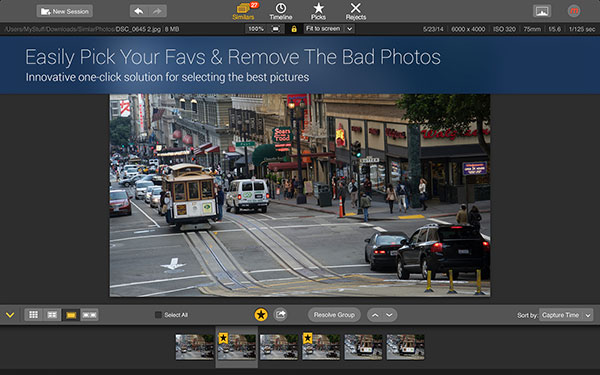This screenshot has width=600, height=375.
Task: Switch to grid thumbnail view
Action: (34, 315)
